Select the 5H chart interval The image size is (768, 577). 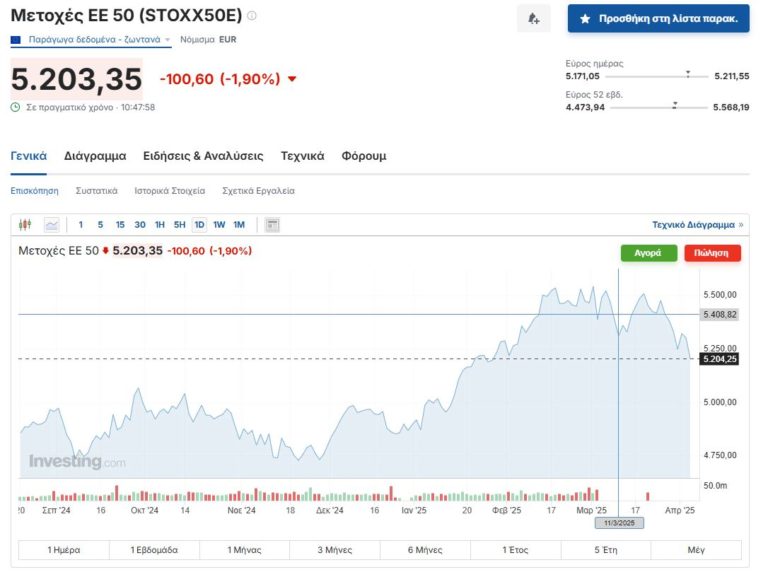179,225
